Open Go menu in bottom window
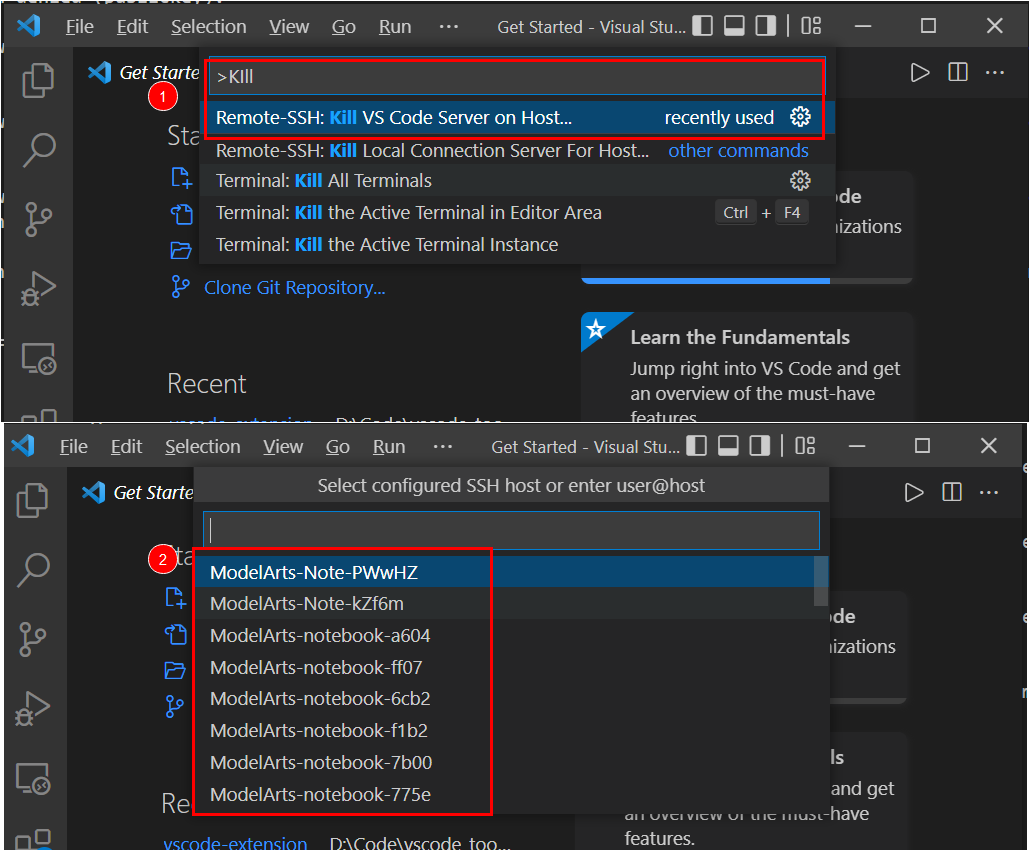The image size is (1029, 850). (337, 447)
